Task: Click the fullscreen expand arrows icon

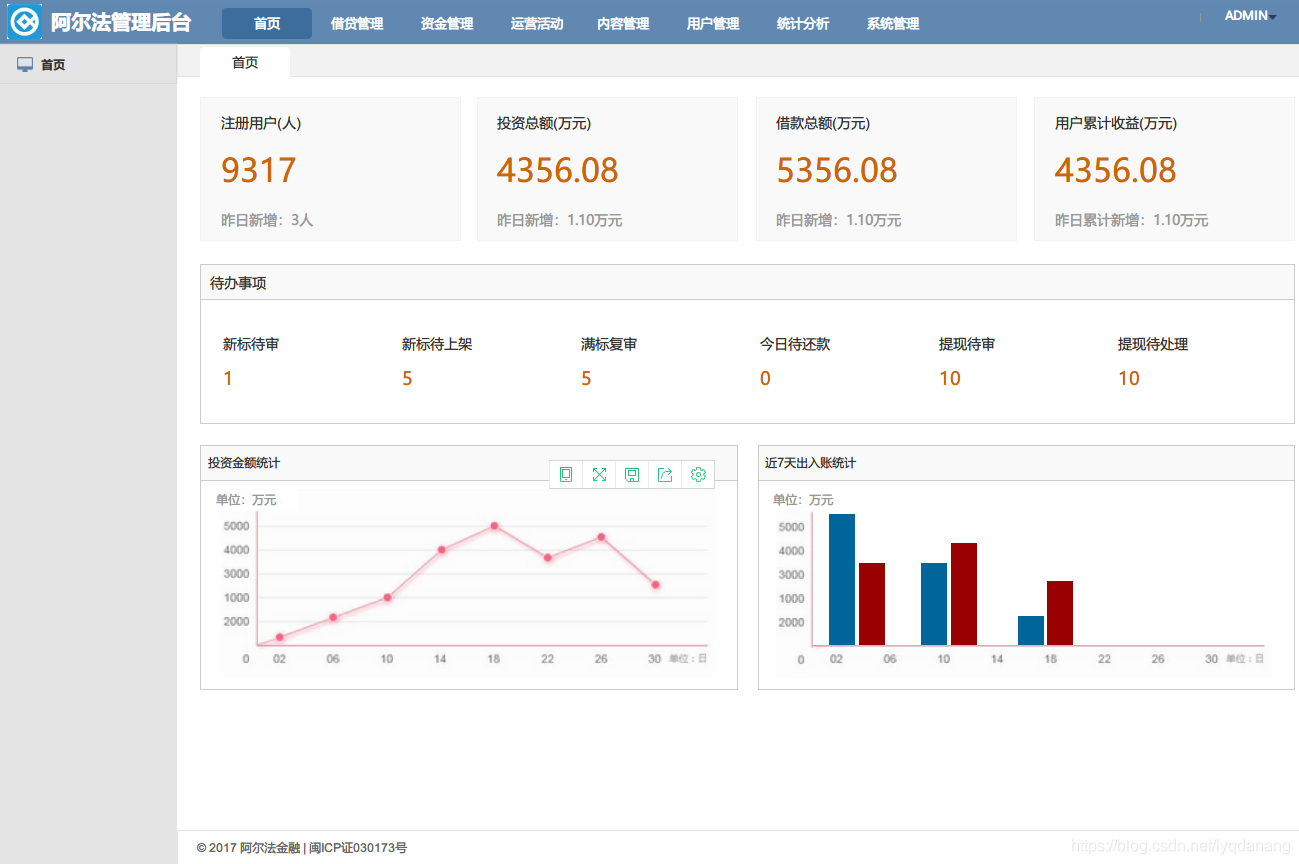Action: [599, 475]
